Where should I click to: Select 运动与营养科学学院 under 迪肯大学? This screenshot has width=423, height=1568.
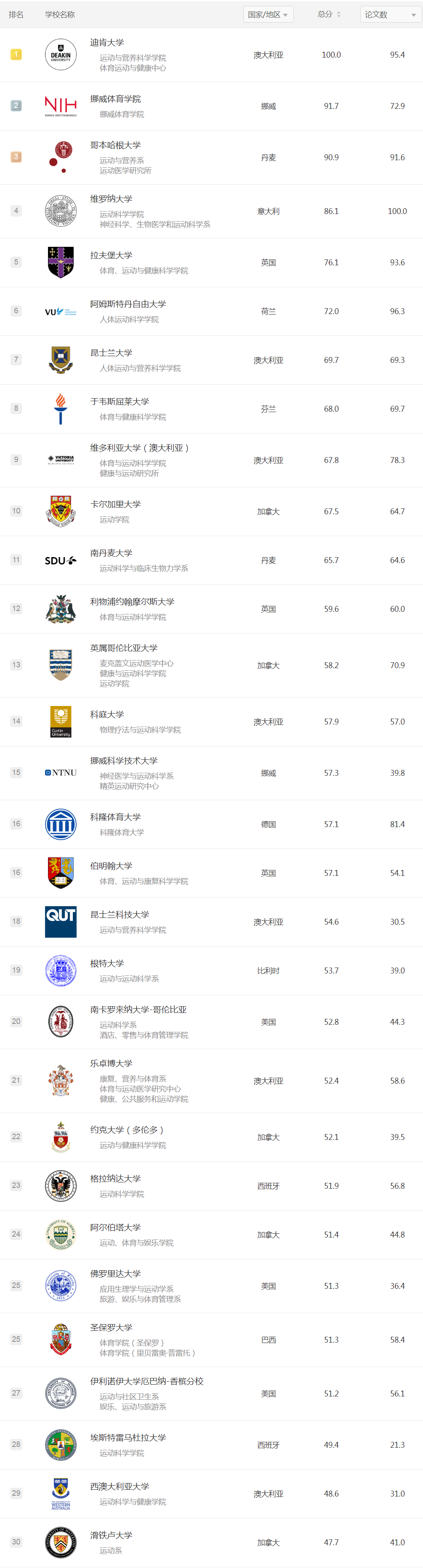pyautogui.click(x=133, y=58)
